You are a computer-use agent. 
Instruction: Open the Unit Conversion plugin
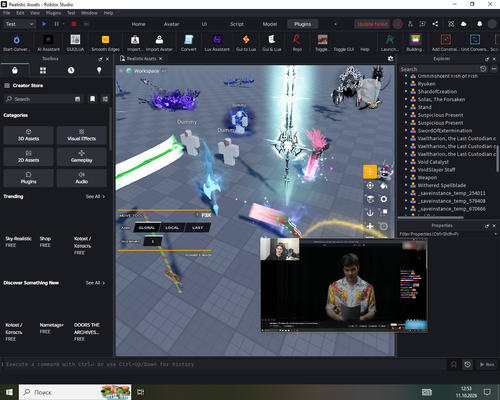point(475,43)
